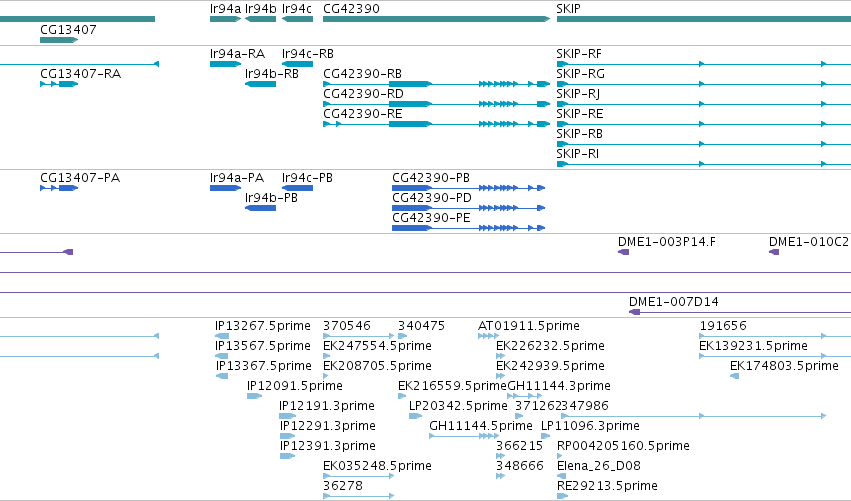Click EST IP12291.3prime
851x501 pixels.
(328, 427)
